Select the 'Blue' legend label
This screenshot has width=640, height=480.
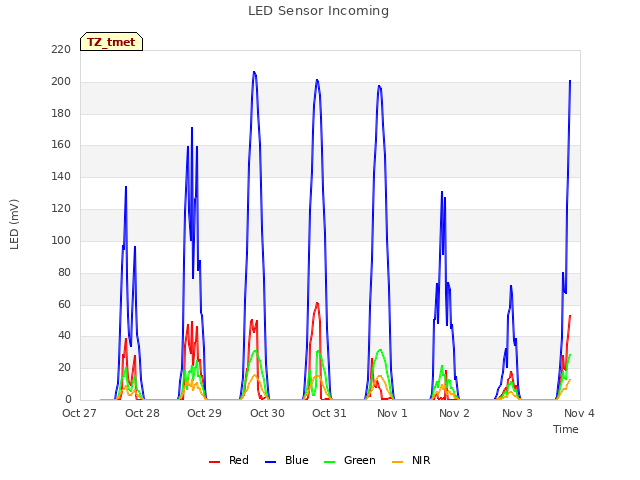click(297, 460)
